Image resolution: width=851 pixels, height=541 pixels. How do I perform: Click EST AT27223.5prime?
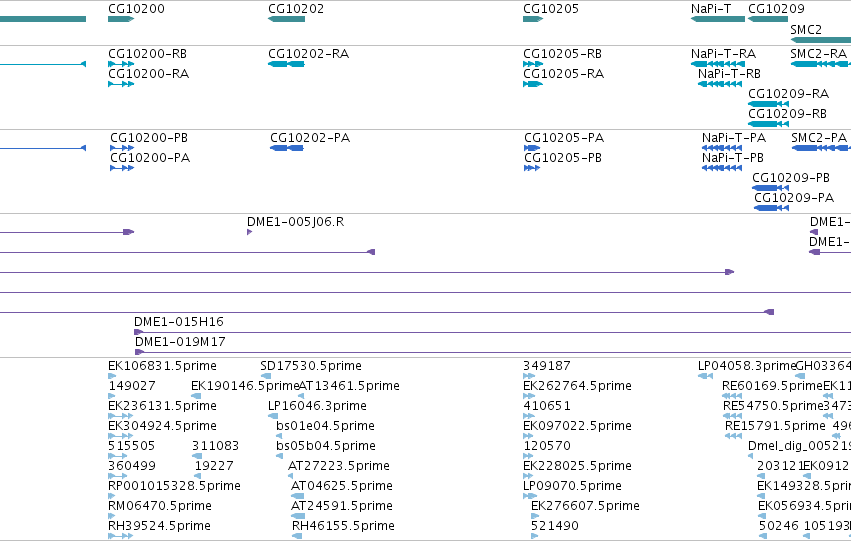click(x=290, y=476)
